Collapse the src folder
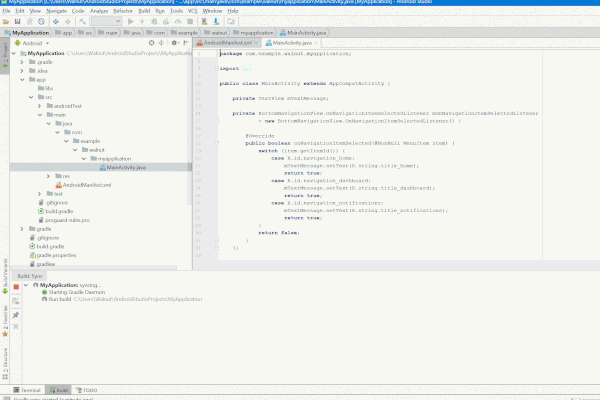The height and width of the screenshot is (400, 600). (x=31, y=97)
